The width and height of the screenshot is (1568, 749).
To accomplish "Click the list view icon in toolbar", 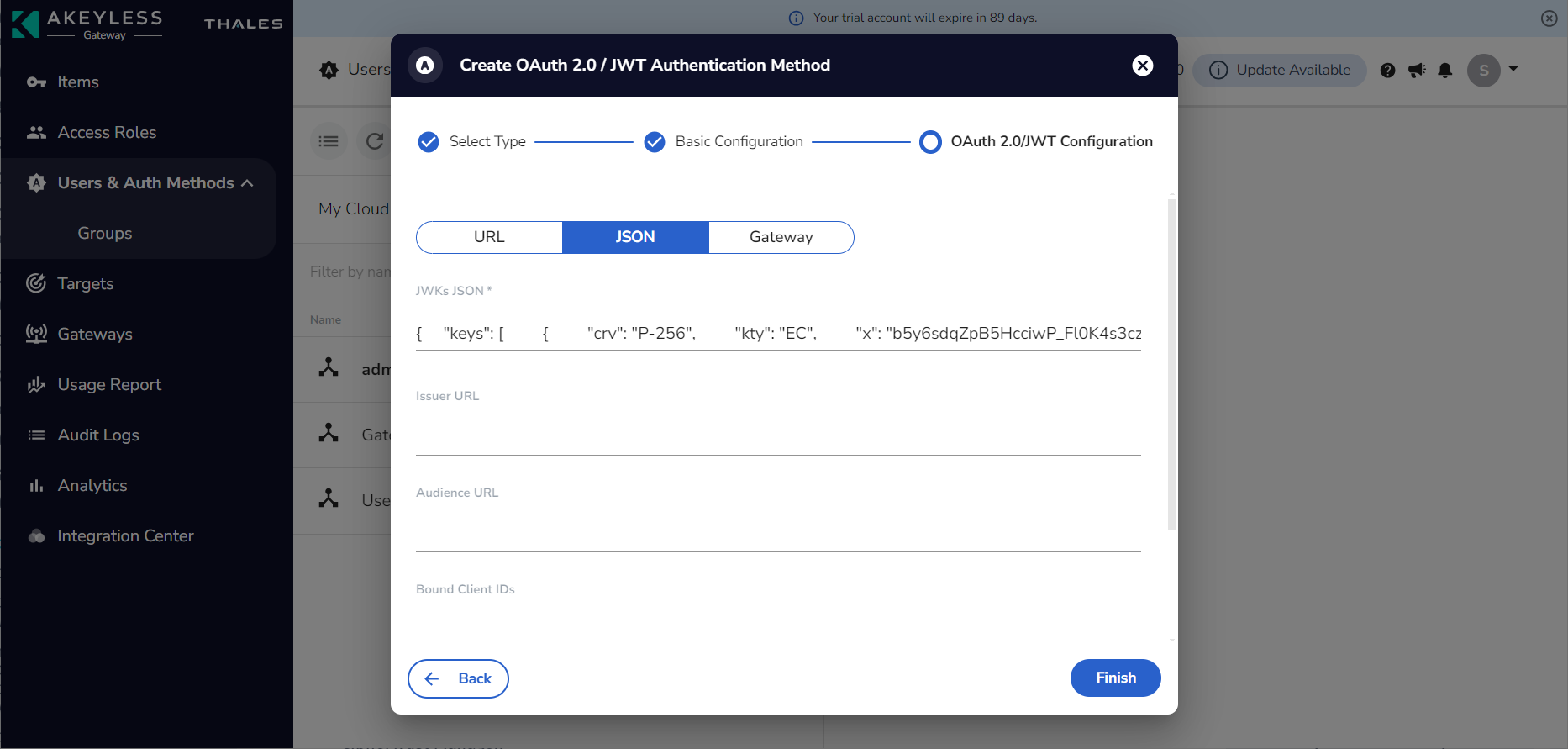I will point(329,141).
